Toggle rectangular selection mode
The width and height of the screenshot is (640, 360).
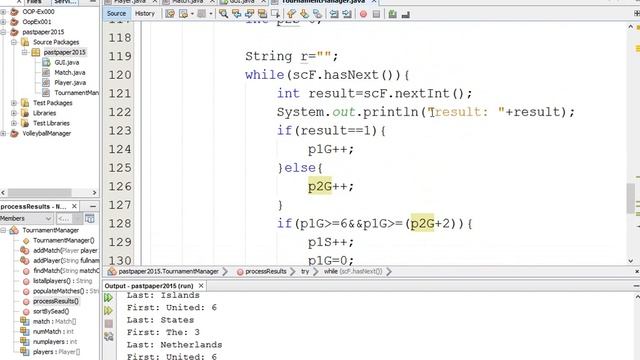point(276,14)
